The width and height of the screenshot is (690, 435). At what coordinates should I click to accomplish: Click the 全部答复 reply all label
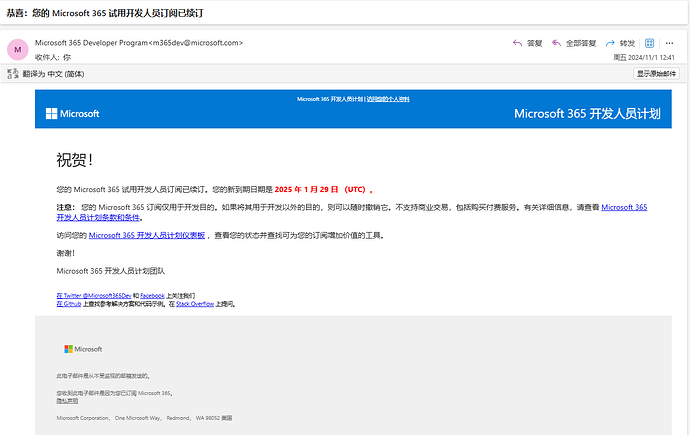point(581,43)
